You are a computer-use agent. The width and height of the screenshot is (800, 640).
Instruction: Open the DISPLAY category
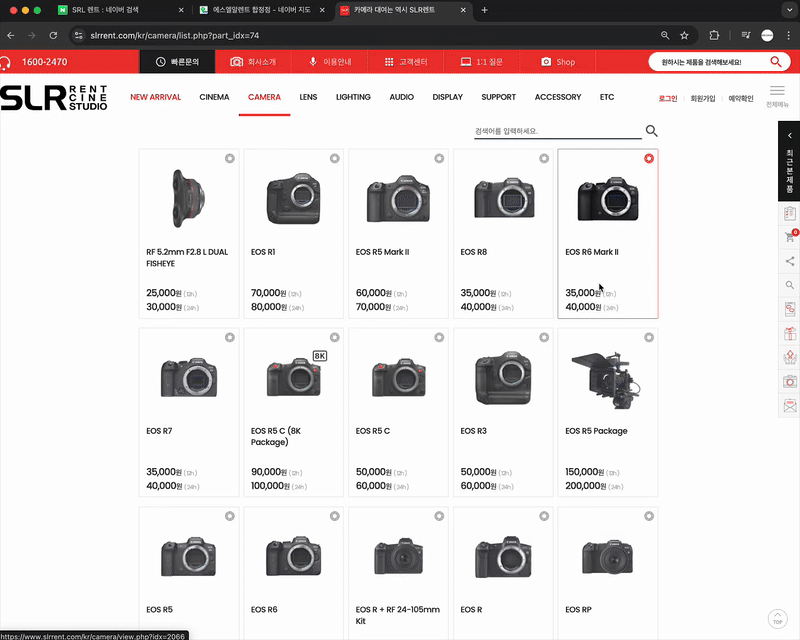[x=447, y=97]
